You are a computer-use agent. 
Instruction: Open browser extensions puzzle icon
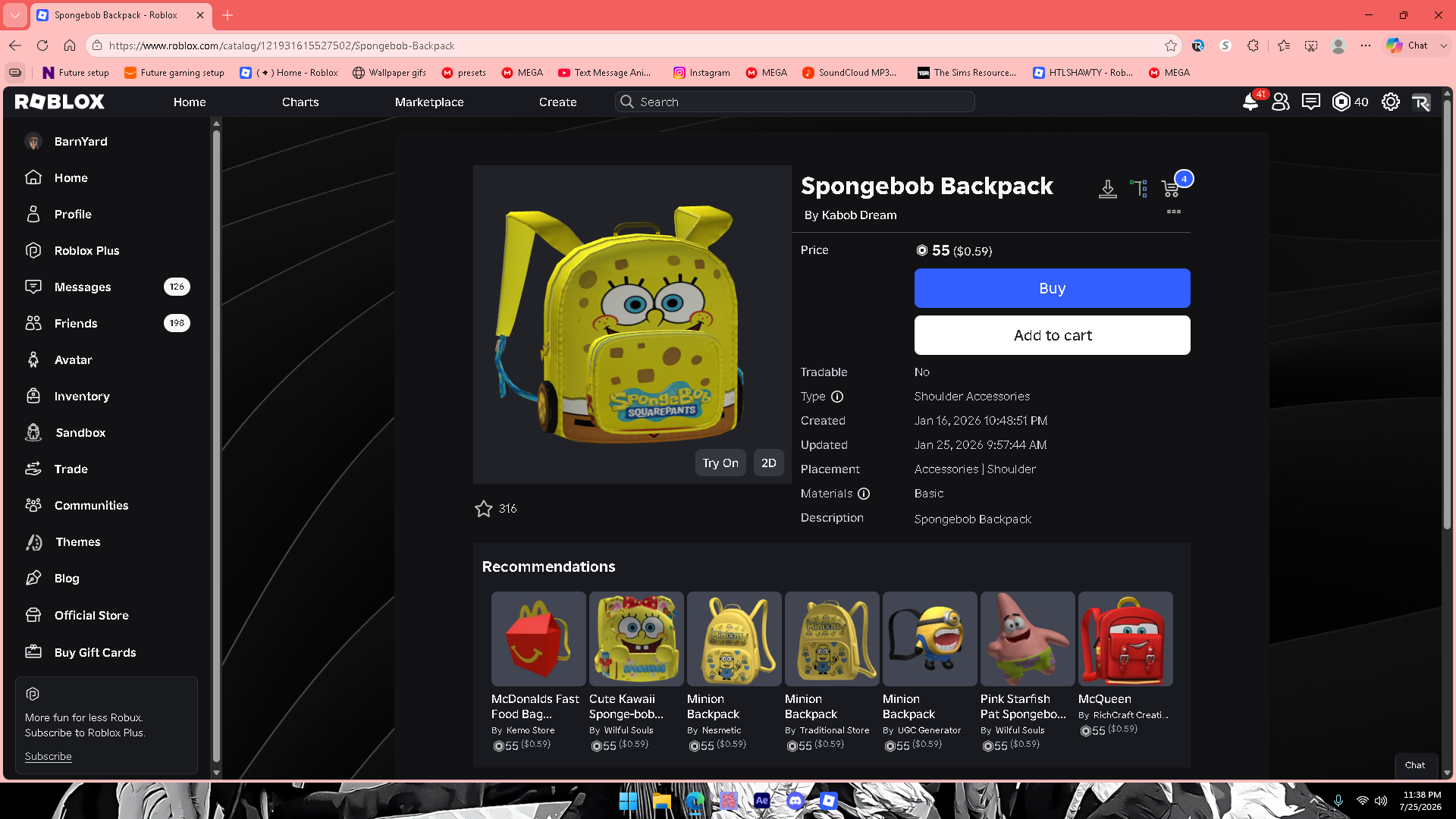point(1253,45)
